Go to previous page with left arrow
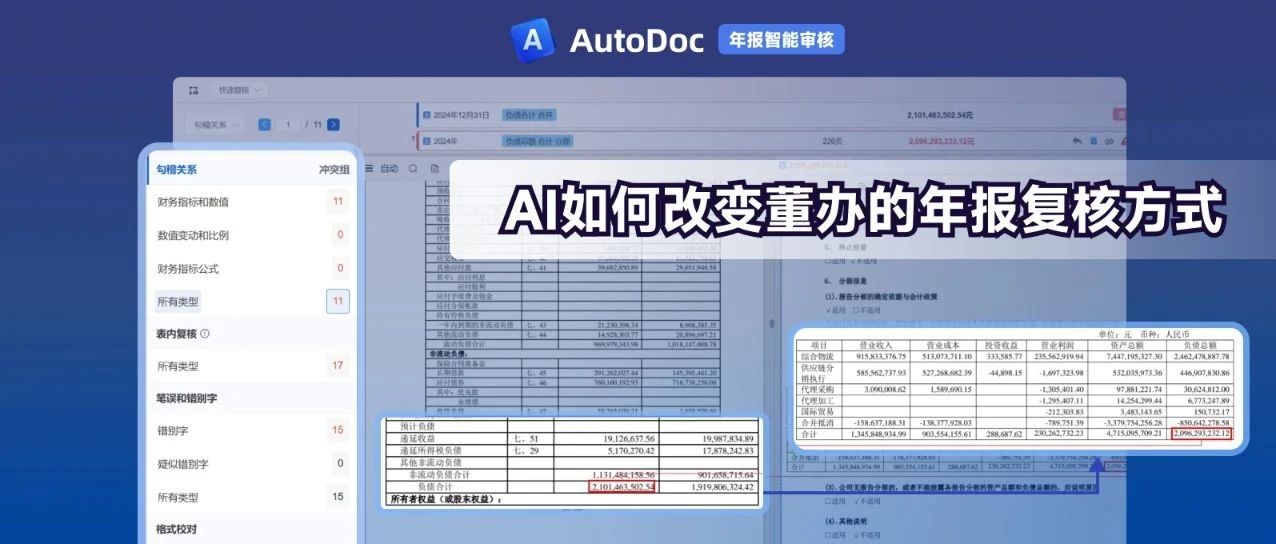1276x544 pixels. coord(264,125)
